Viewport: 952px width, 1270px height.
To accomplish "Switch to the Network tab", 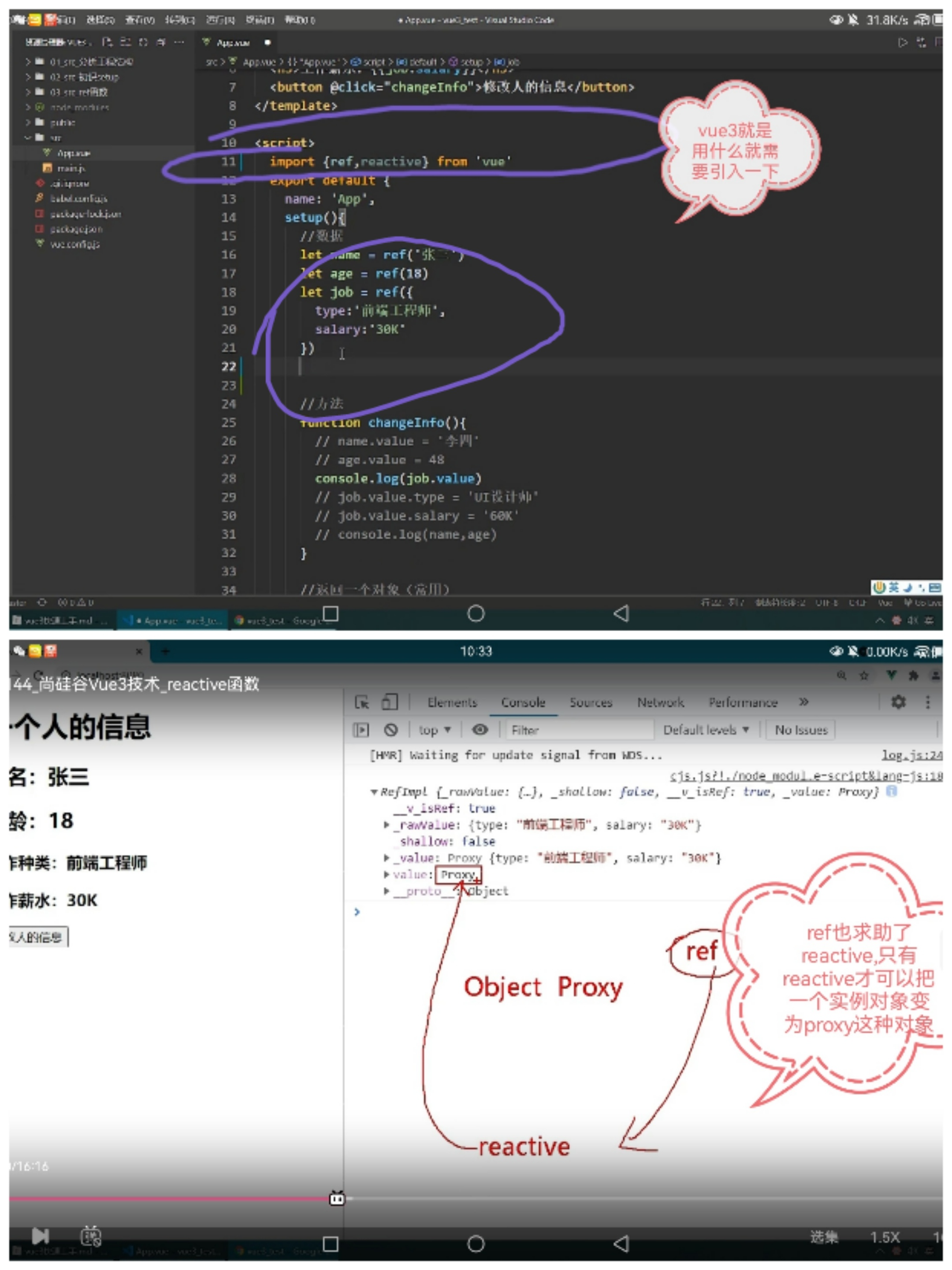I will (660, 703).
